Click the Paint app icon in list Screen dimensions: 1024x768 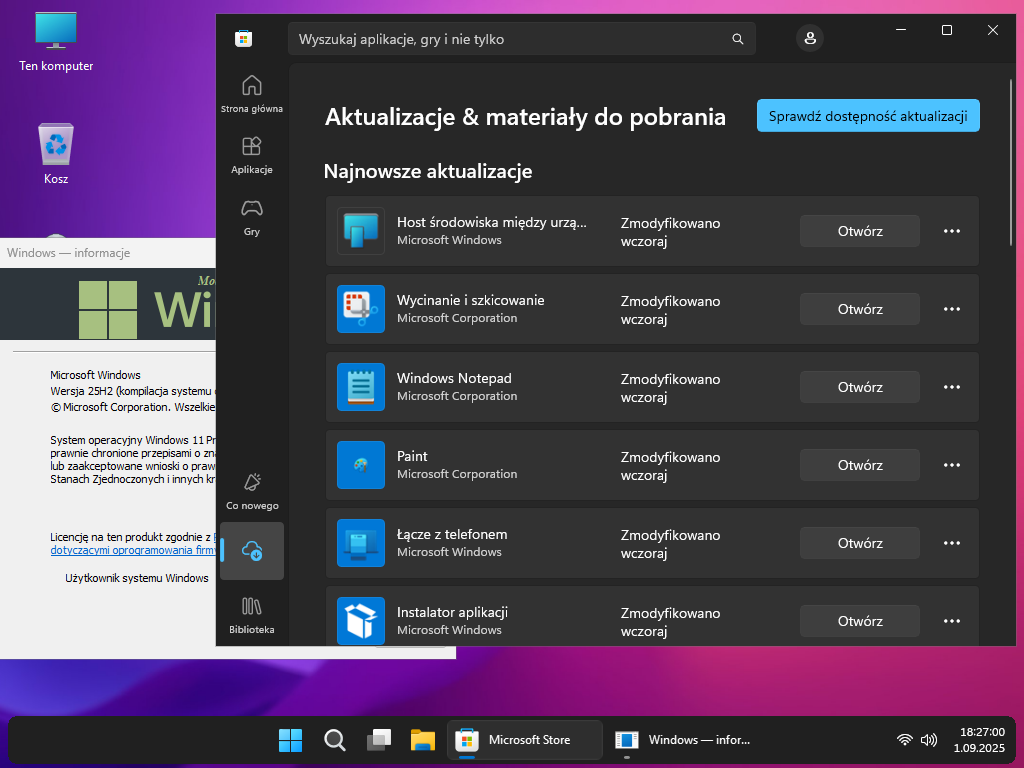pos(361,465)
